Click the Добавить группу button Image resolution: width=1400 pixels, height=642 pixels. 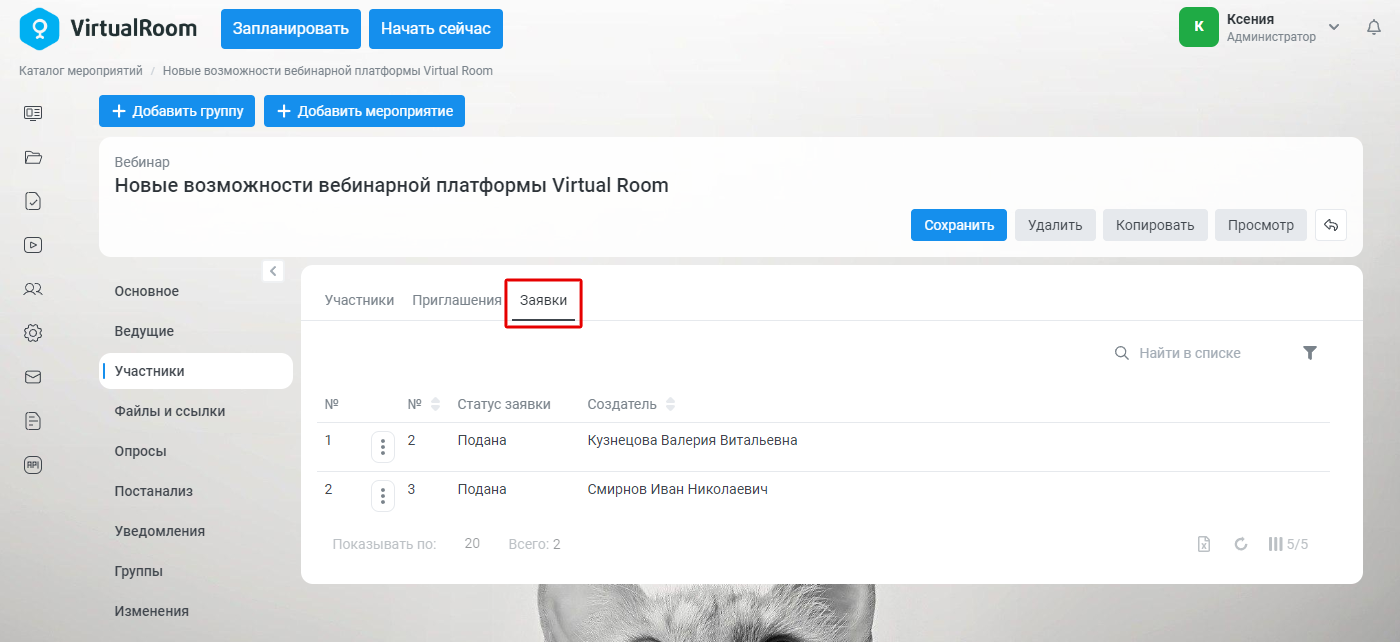point(177,111)
